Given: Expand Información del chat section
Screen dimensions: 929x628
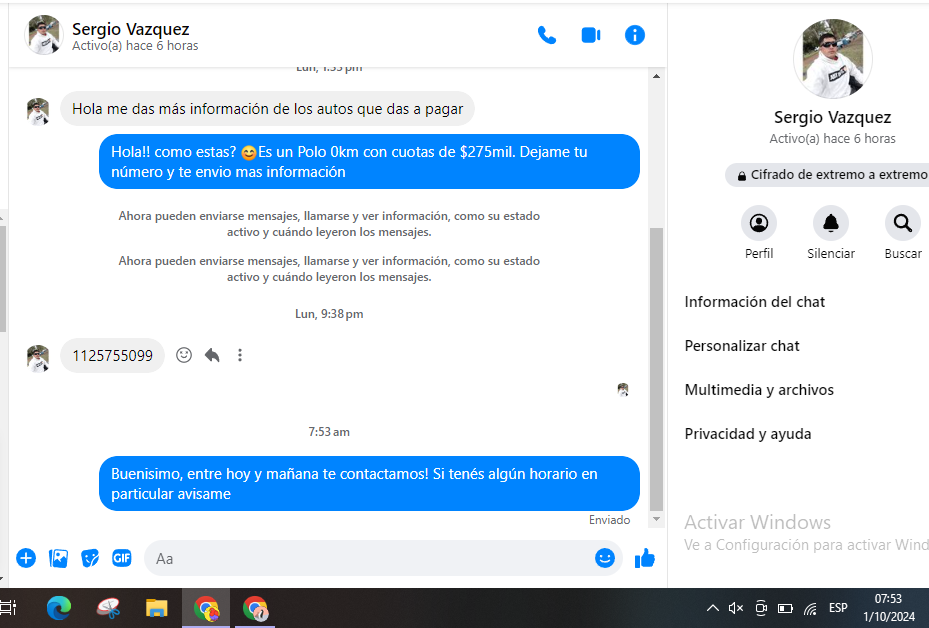Looking at the screenshot, I should 755,302.
